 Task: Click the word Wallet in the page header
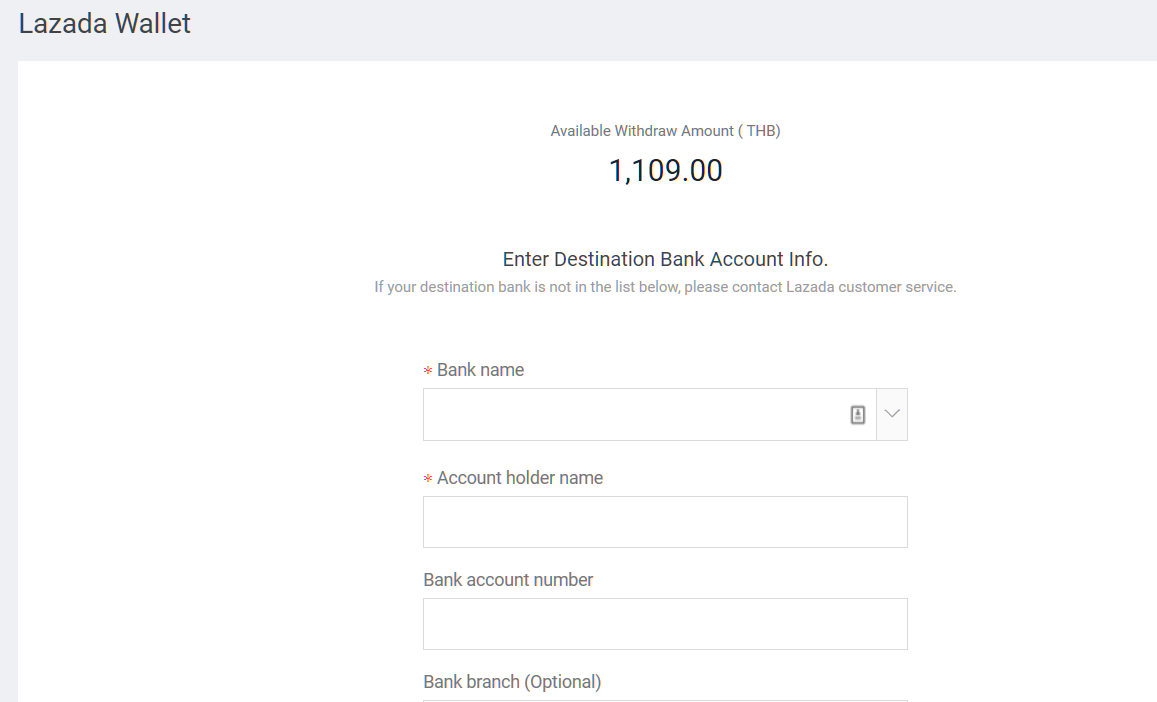153,24
